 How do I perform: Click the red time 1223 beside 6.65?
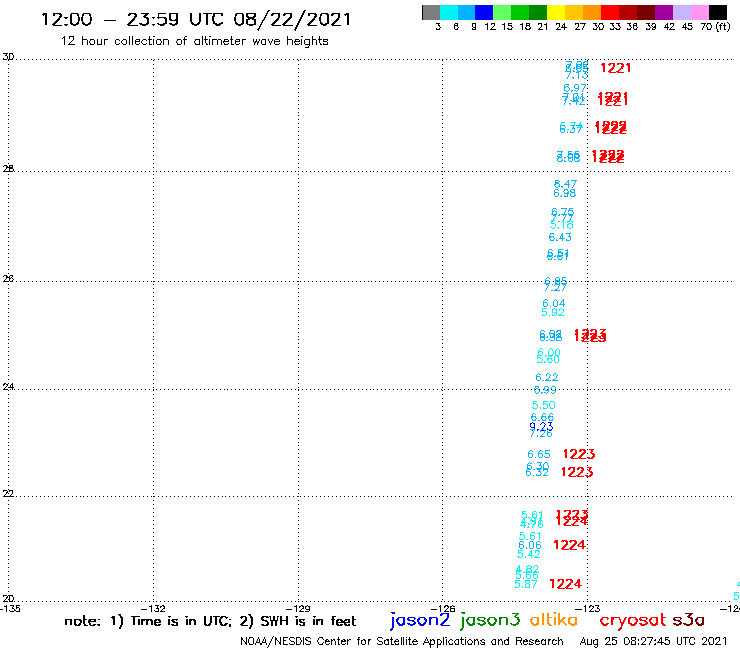[x=579, y=454]
